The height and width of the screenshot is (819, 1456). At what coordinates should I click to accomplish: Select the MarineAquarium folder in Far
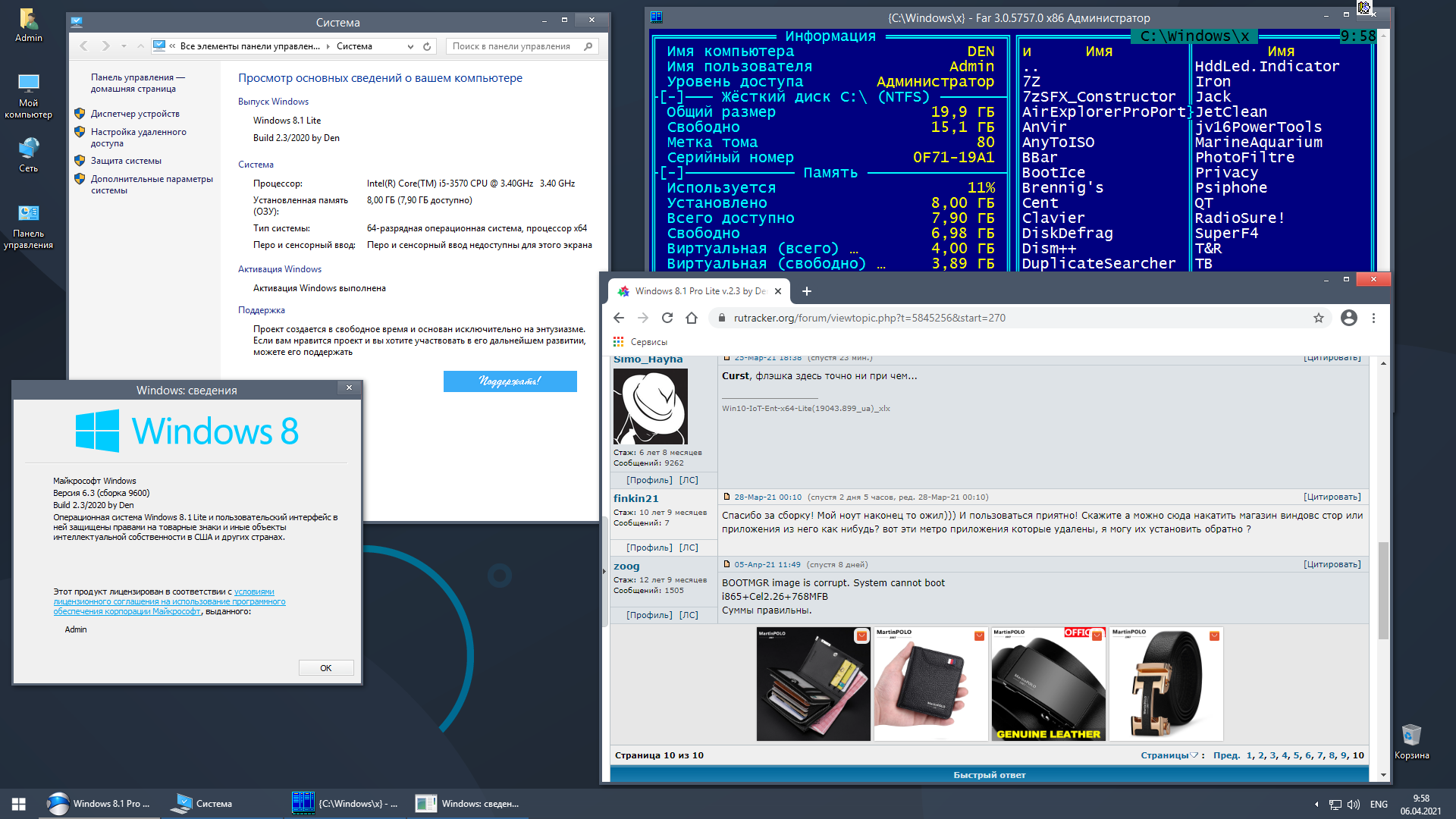pos(1259,143)
